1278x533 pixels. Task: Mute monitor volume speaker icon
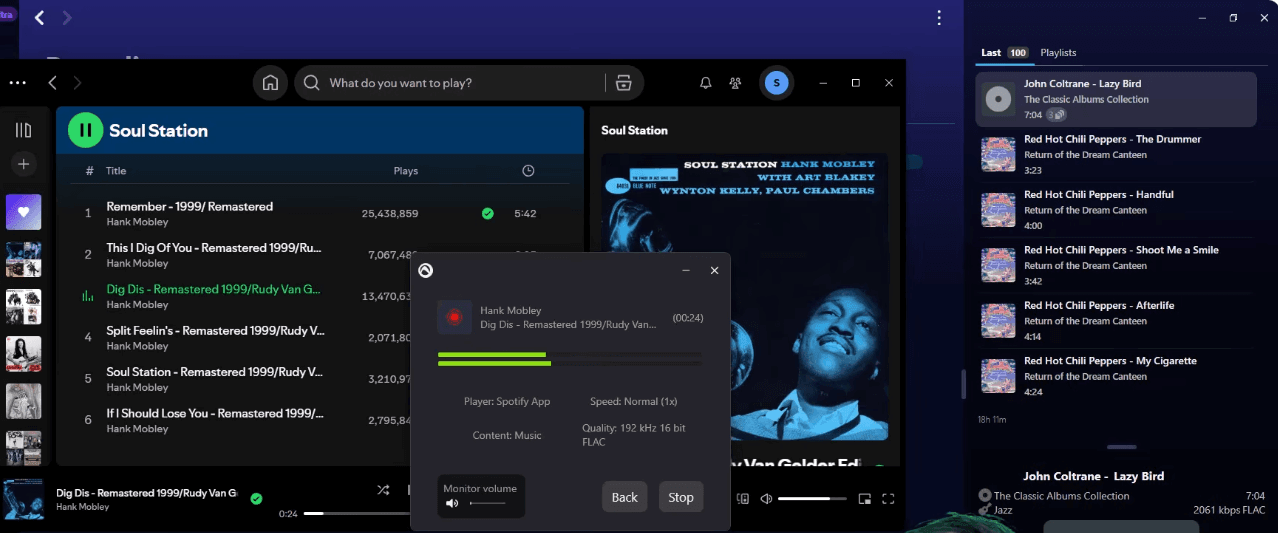tap(452, 503)
